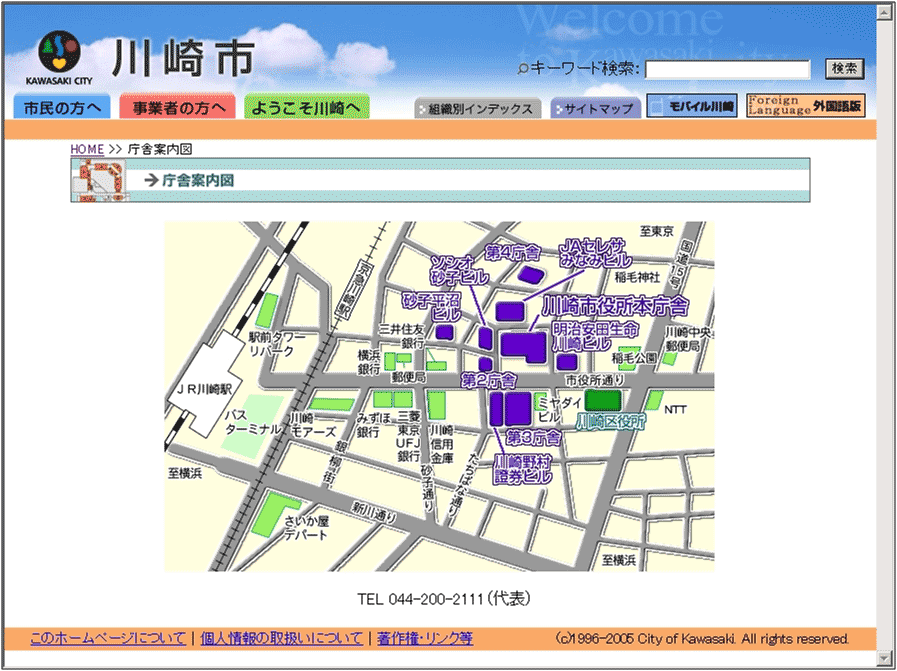The height and width of the screenshot is (671, 897).
Task: Open the 市民の方へ tab
Action: tap(62, 108)
